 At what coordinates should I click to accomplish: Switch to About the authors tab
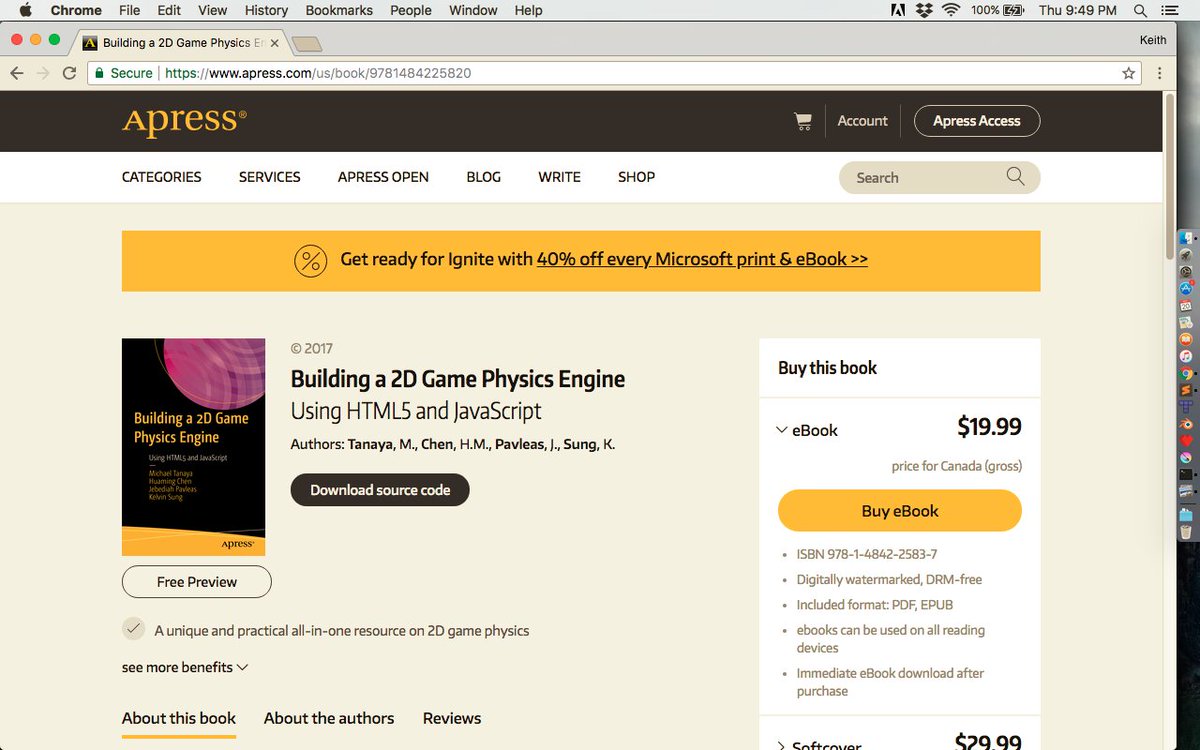(329, 718)
